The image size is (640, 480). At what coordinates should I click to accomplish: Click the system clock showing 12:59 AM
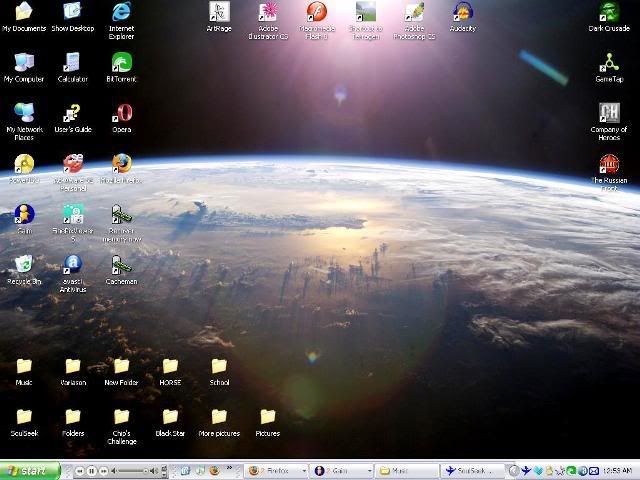pos(617,471)
